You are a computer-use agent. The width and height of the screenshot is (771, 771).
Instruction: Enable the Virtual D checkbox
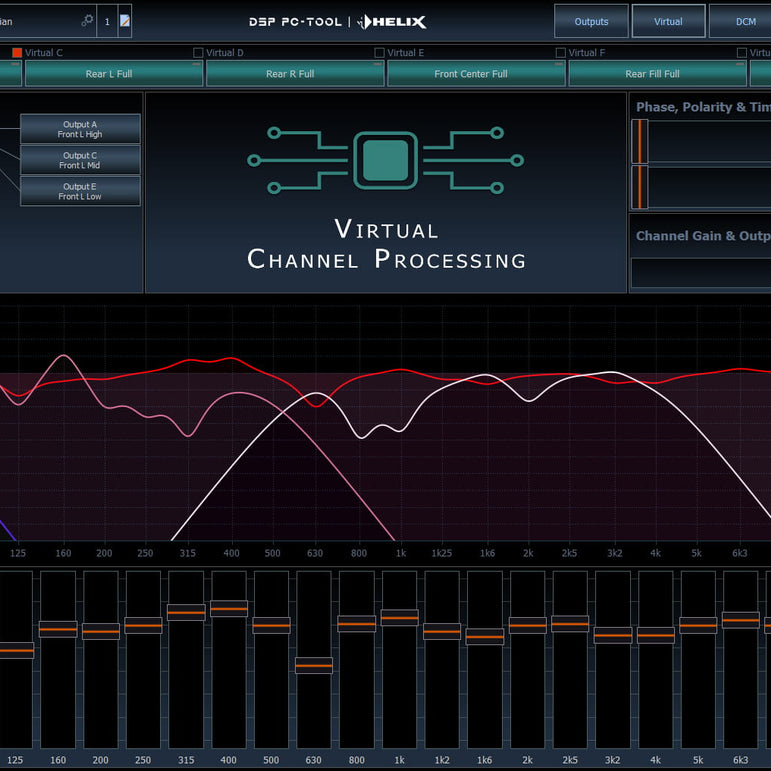(198, 52)
